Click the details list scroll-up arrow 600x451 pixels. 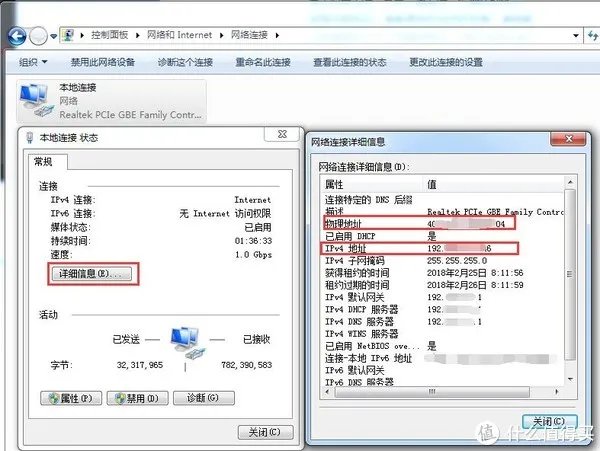(x=570, y=182)
